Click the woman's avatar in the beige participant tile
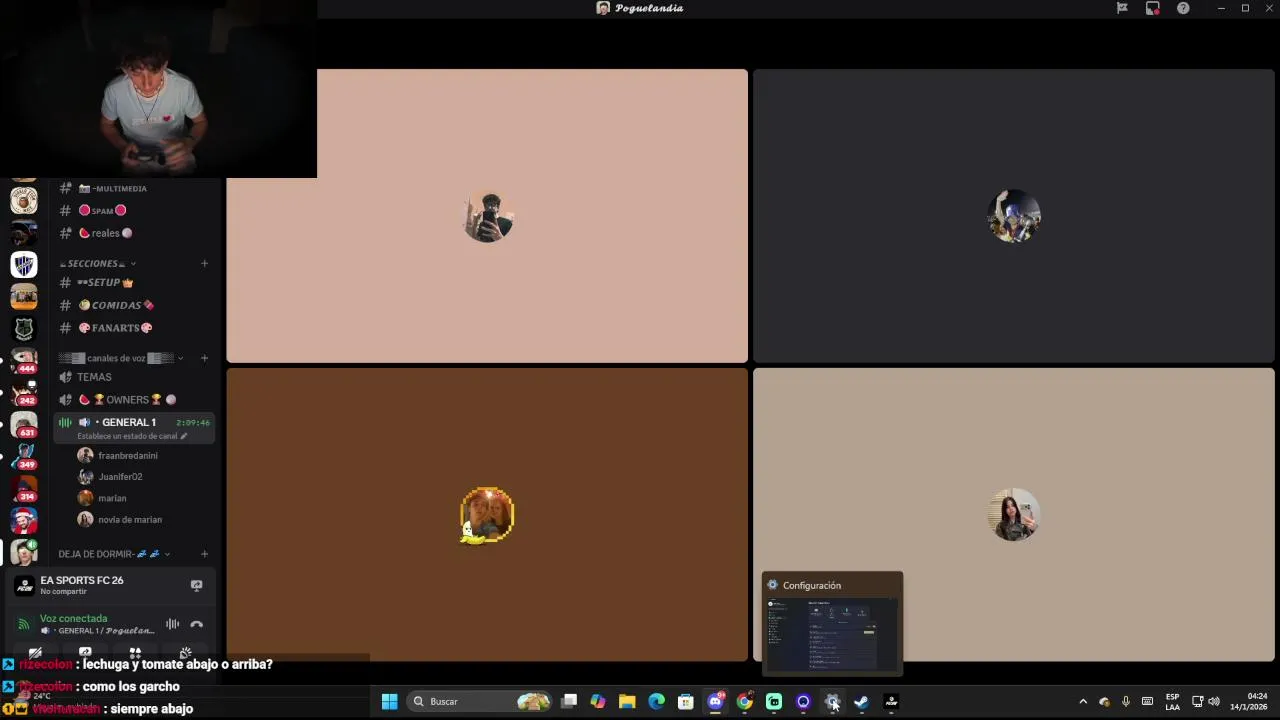This screenshot has width=1280, height=720. (x=1014, y=515)
